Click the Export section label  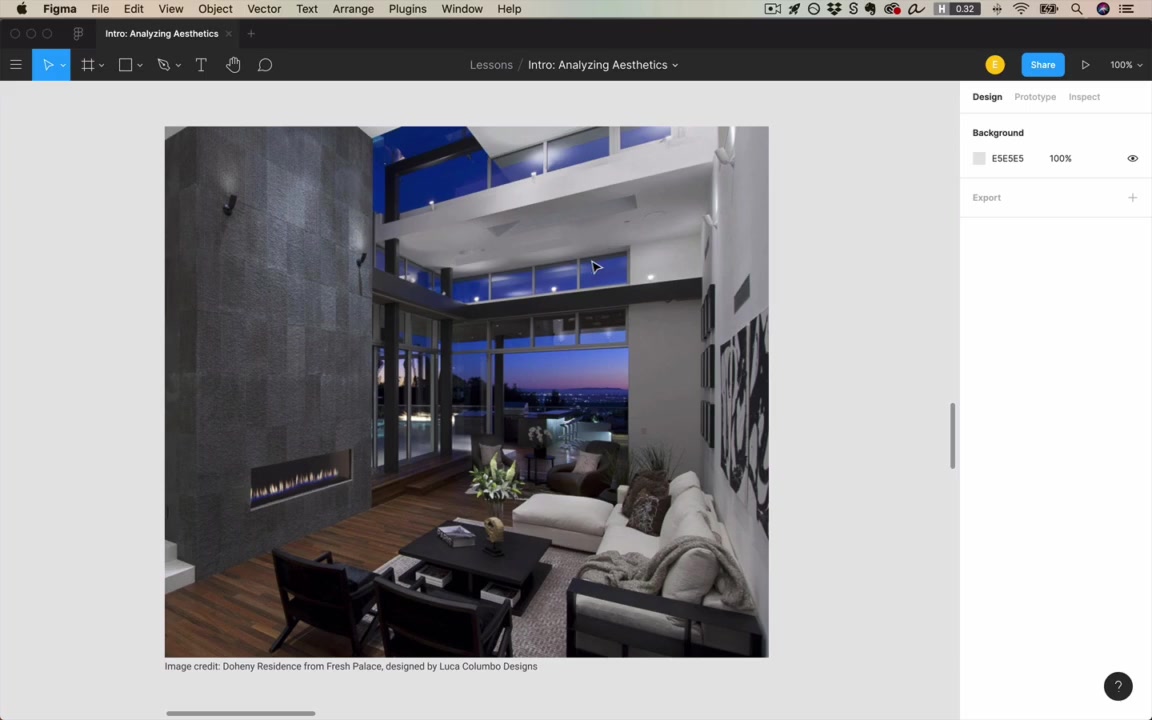[x=986, y=198]
